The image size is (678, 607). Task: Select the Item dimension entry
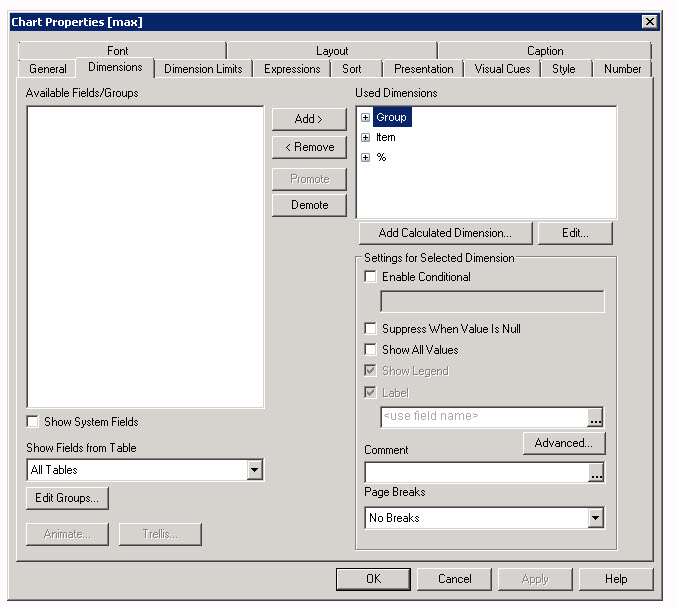(x=386, y=137)
